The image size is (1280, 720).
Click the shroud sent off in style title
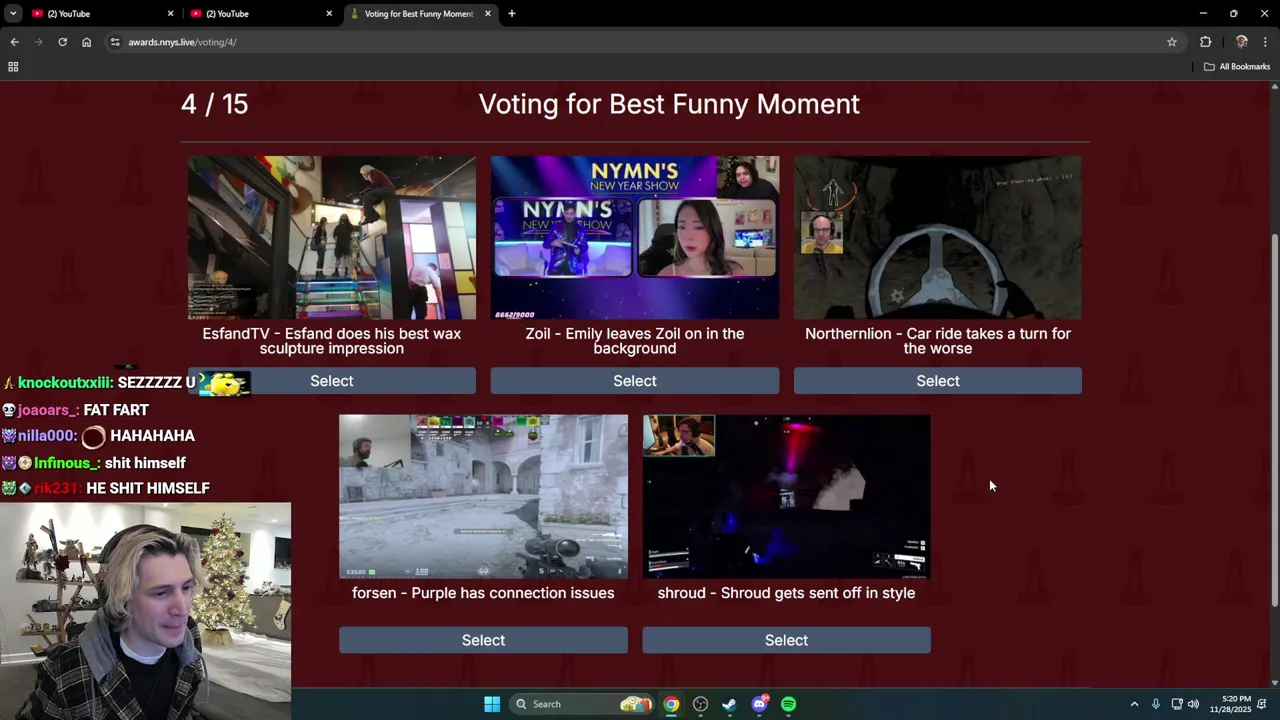click(x=786, y=593)
